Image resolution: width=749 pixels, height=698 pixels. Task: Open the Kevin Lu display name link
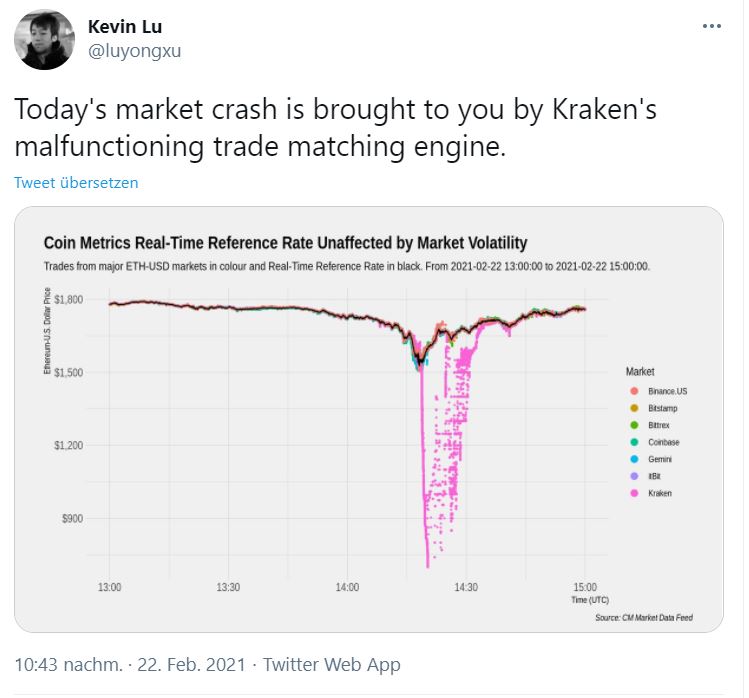[125, 27]
